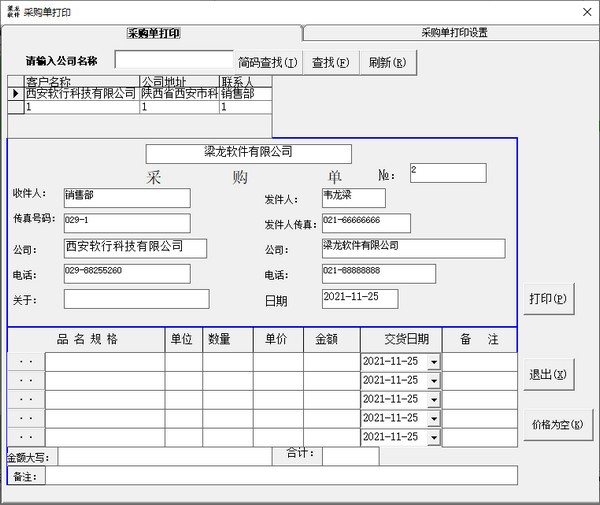
Task: Open first row delivery date dropdown
Action: coord(433,361)
